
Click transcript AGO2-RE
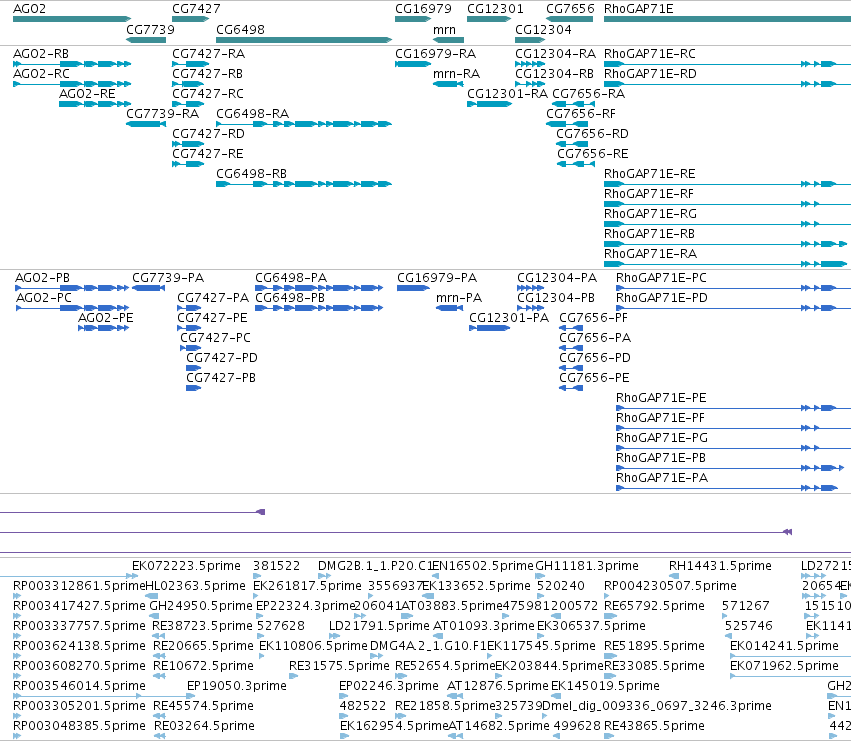point(87,94)
